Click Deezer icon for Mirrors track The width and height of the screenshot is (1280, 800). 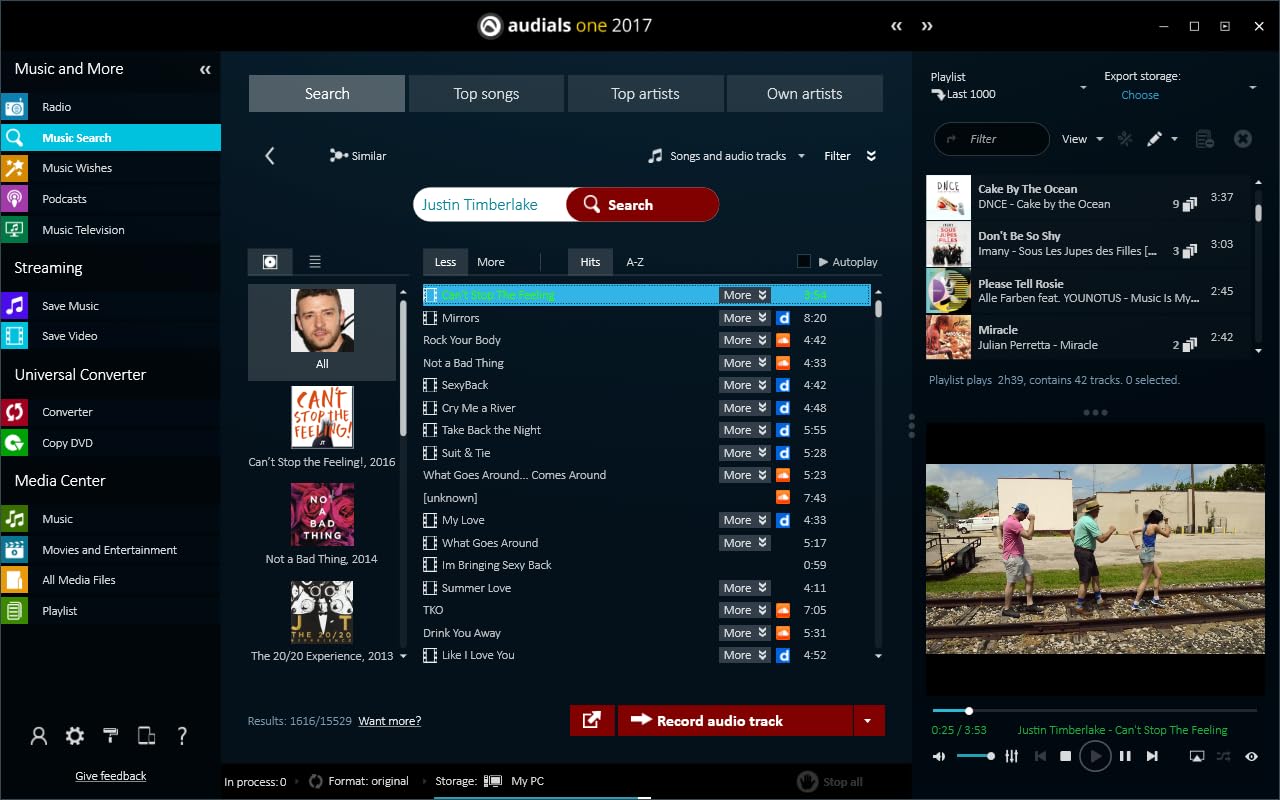click(784, 318)
